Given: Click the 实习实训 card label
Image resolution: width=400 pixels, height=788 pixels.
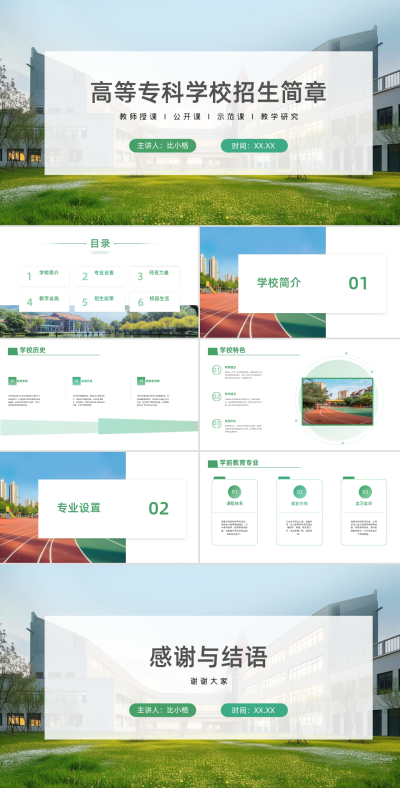Looking at the screenshot, I should (365, 504).
